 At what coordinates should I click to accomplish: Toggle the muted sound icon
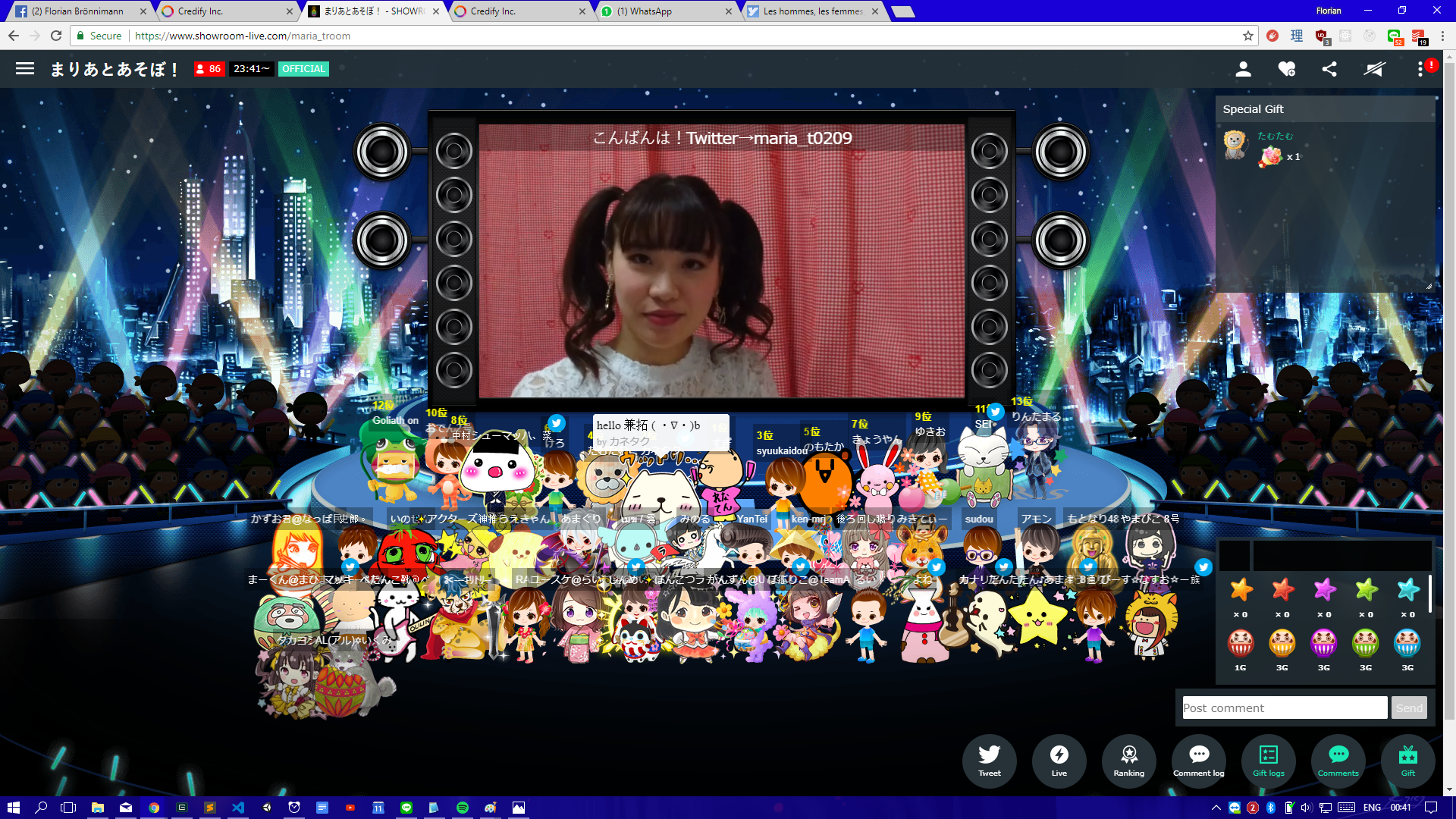coord(1374,69)
